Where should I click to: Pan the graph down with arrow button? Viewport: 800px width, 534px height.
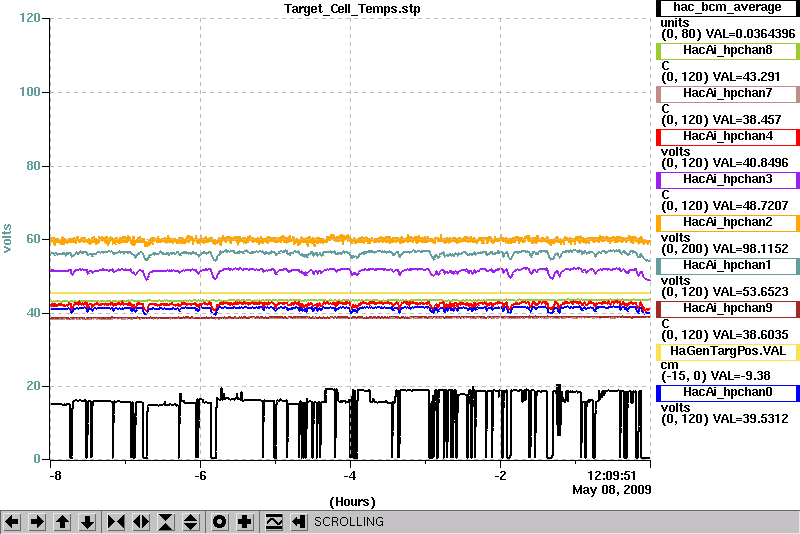pos(87,522)
